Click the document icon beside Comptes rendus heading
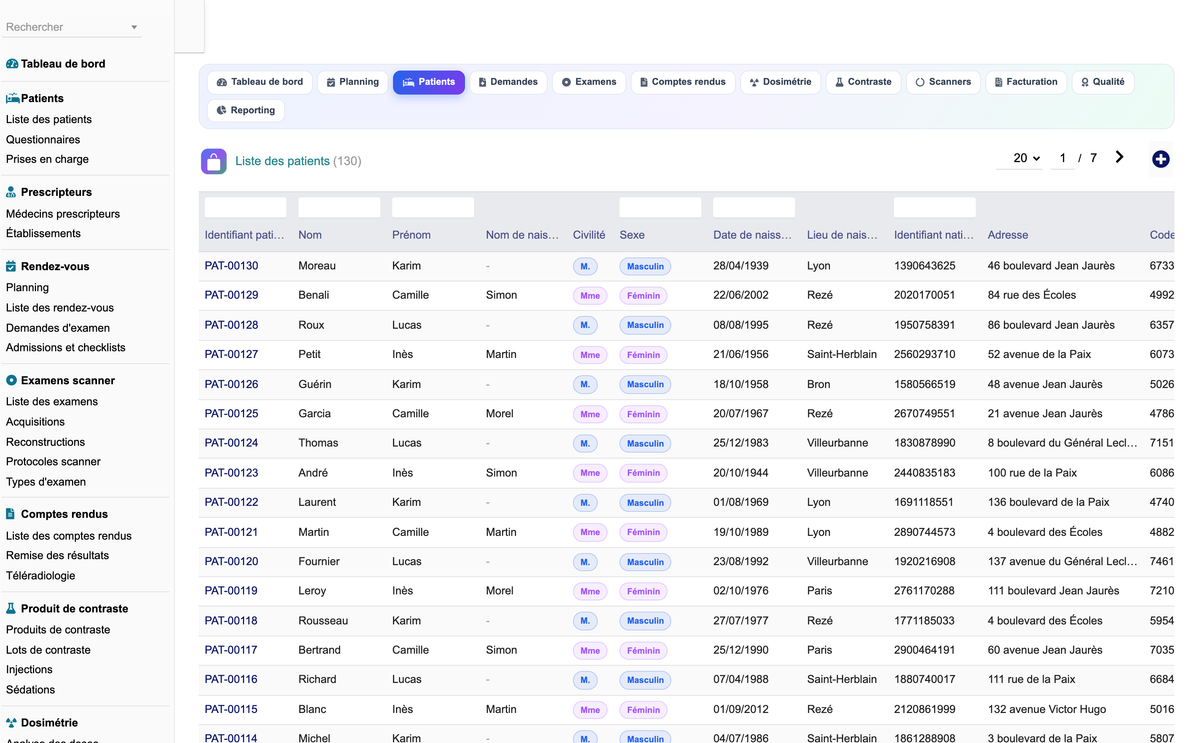Image resolution: width=1200 pixels, height=743 pixels. pyautogui.click(x=12, y=514)
